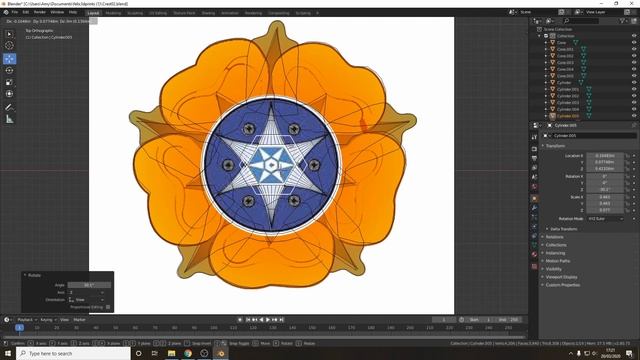The height and width of the screenshot is (360, 640).
Task: Jump to the timeline end frame
Action: pos(281,320)
